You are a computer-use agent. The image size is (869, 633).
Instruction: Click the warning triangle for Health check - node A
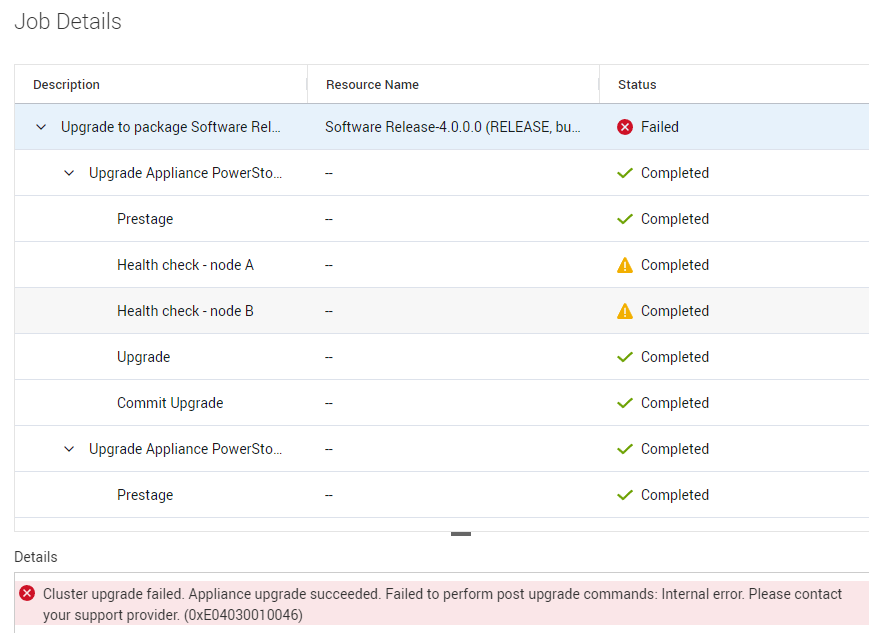point(624,264)
